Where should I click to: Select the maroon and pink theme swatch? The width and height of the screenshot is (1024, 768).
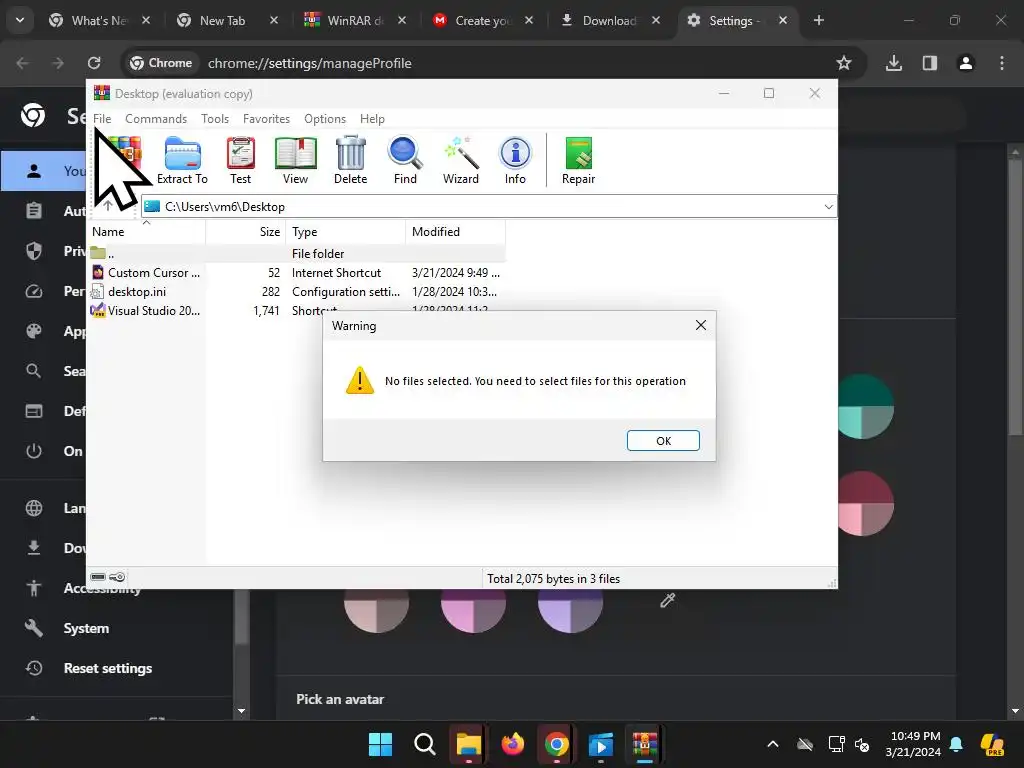pos(866,504)
